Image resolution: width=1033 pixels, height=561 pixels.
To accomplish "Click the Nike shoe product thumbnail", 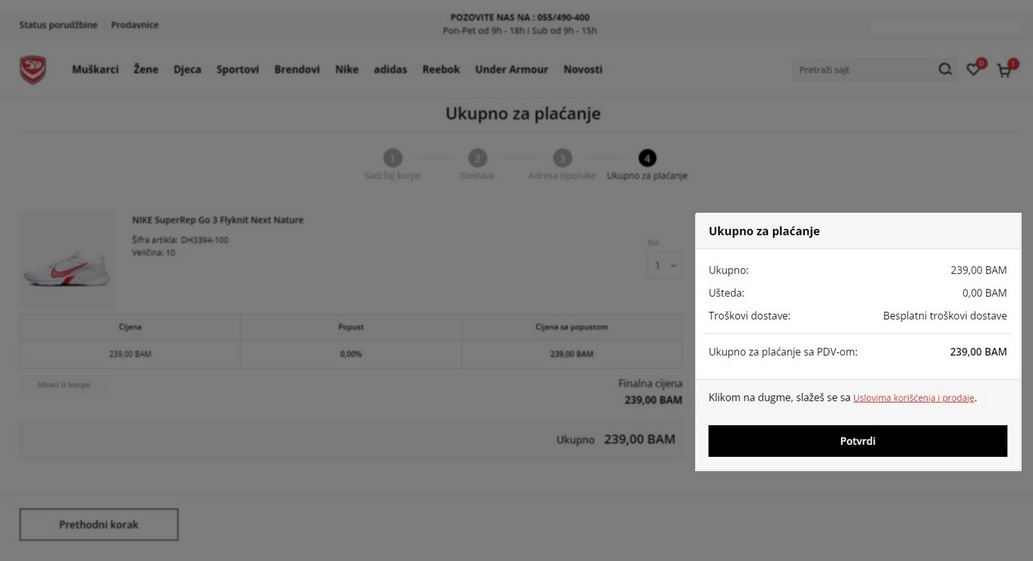I will coord(67,260).
